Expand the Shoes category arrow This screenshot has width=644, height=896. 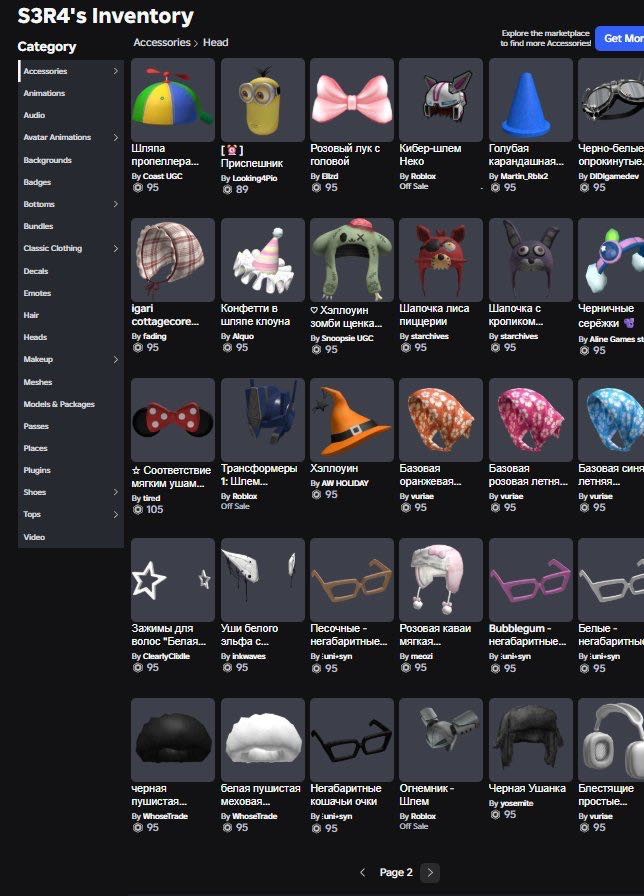(115, 492)
